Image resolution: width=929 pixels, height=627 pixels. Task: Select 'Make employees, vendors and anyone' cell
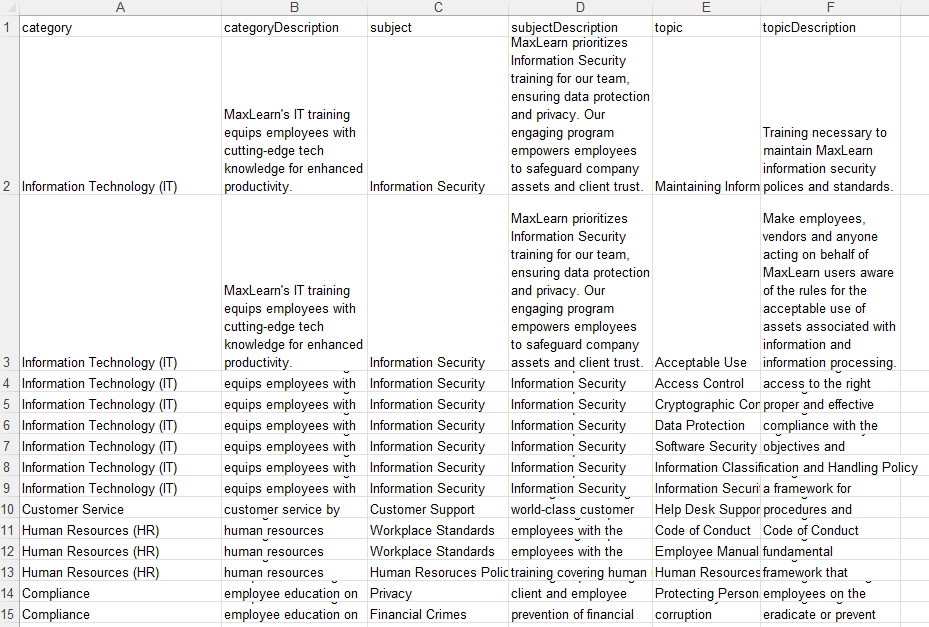click(830, 283)
